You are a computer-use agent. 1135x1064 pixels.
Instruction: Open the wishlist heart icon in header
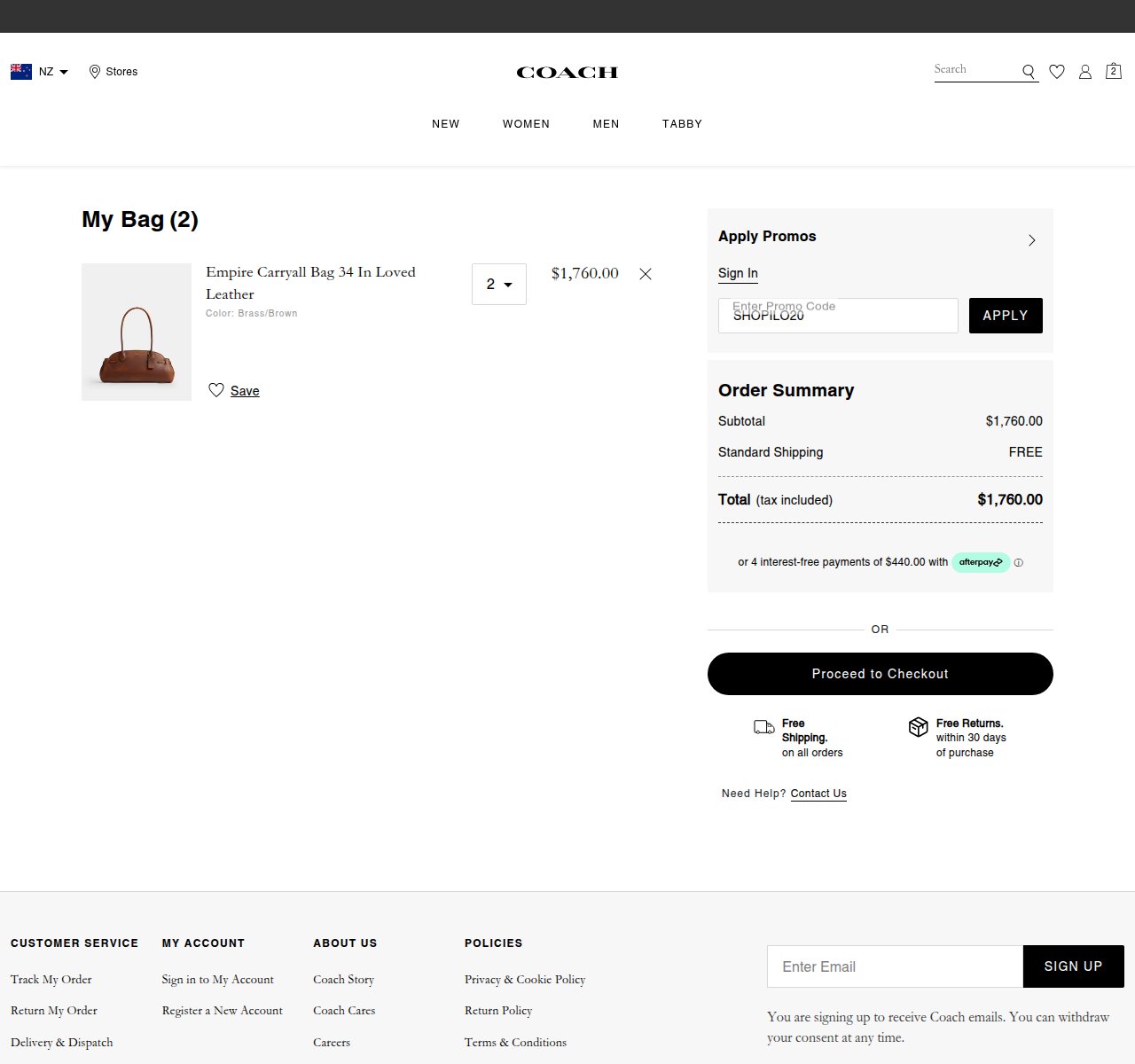(x=1057, y=72)
